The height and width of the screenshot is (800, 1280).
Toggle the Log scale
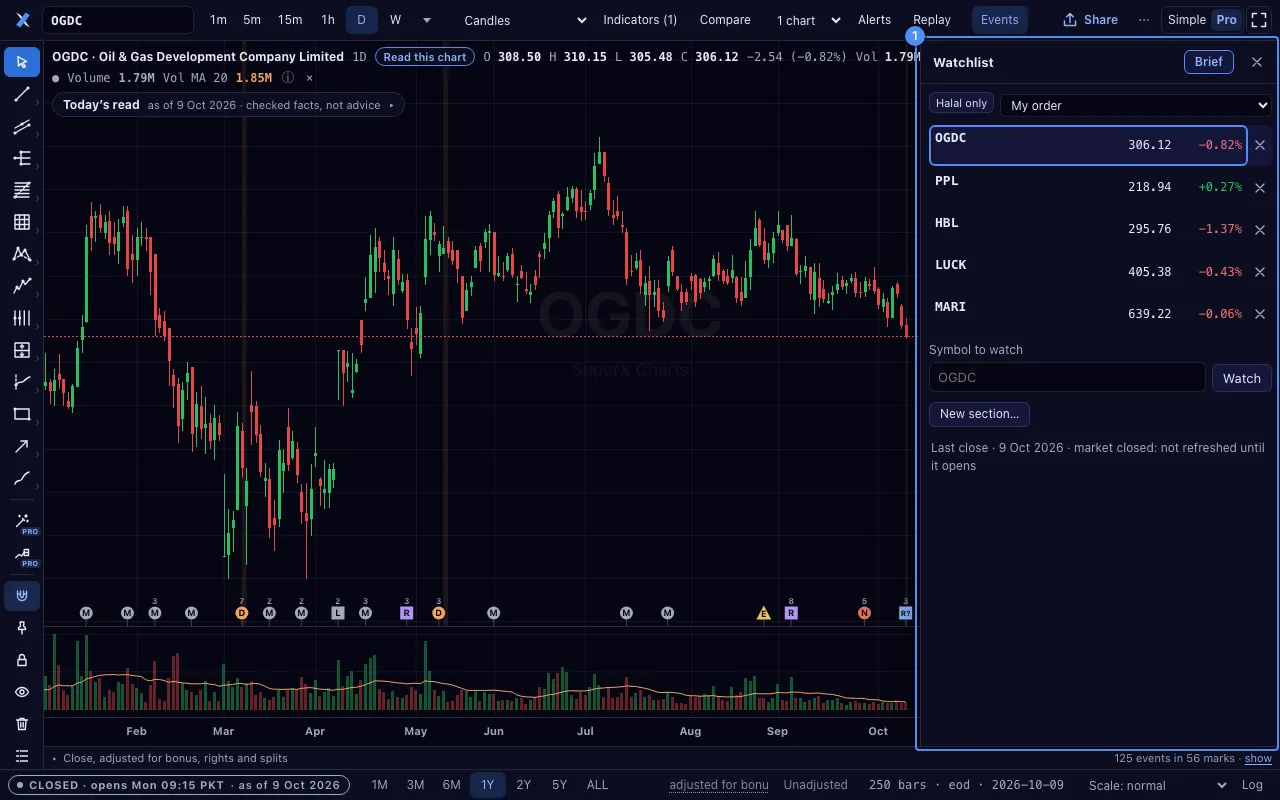pyautogui.click(x=1251, y=785)
